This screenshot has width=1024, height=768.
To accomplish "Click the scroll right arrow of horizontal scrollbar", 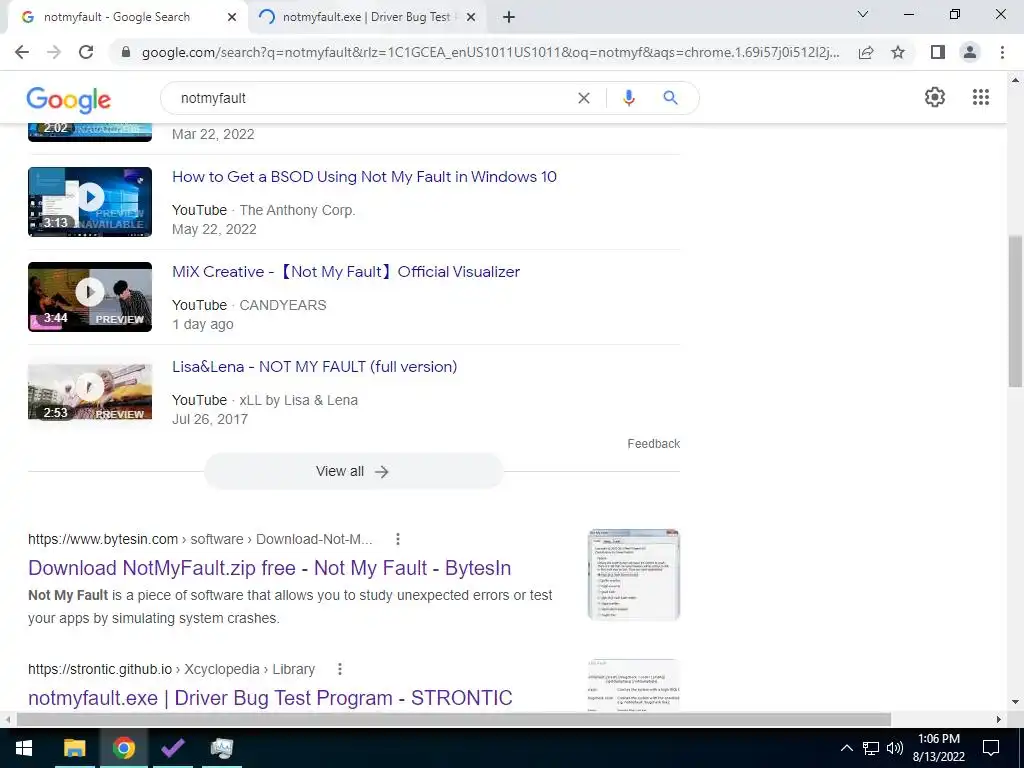I will 999,720.
